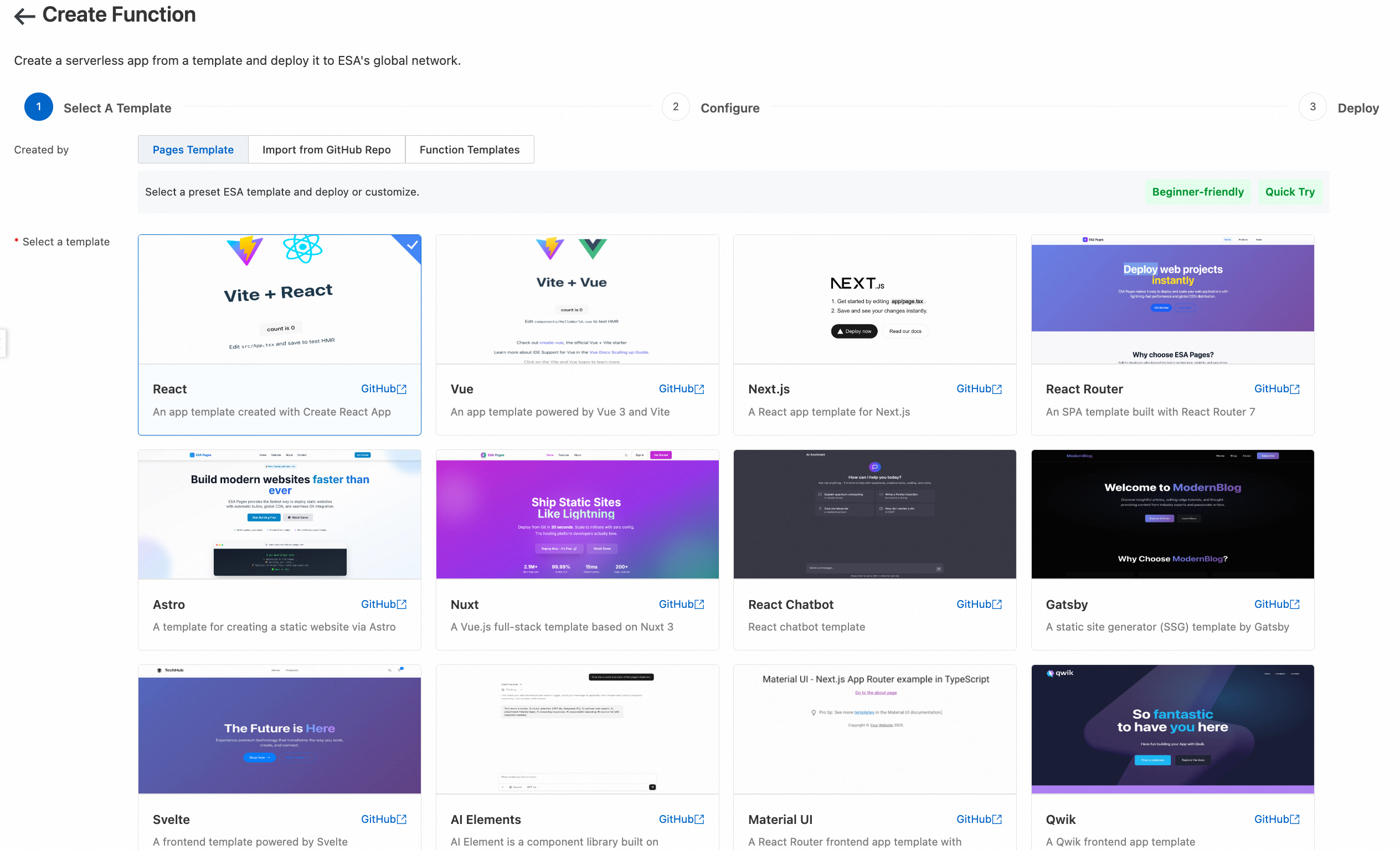This screenshot has width=1400, height=850.
Task: Open the Vue template's GitHub external link icon
Action: (699, 389)
